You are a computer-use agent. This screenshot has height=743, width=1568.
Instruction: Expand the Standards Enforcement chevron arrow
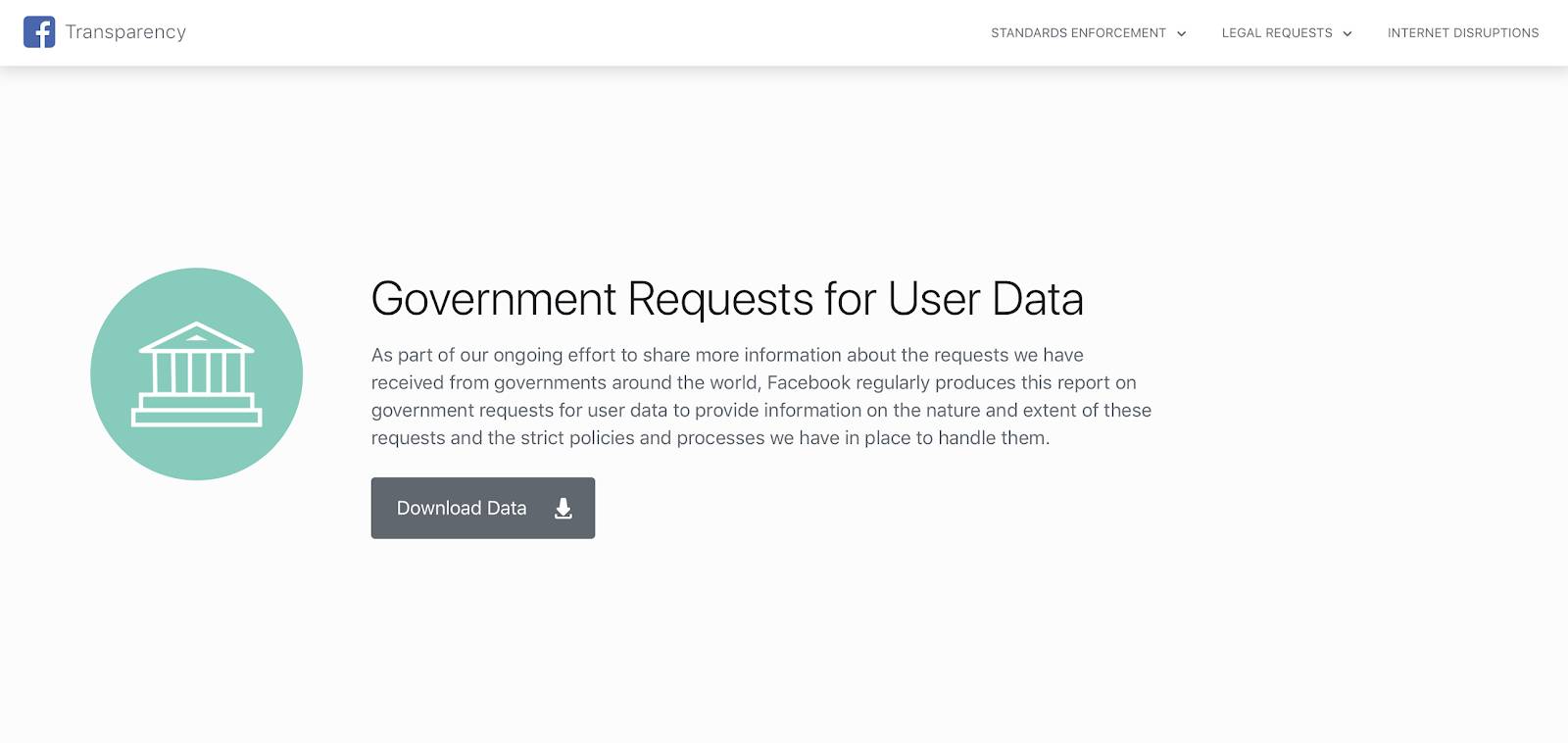(x=1182, y=33)
